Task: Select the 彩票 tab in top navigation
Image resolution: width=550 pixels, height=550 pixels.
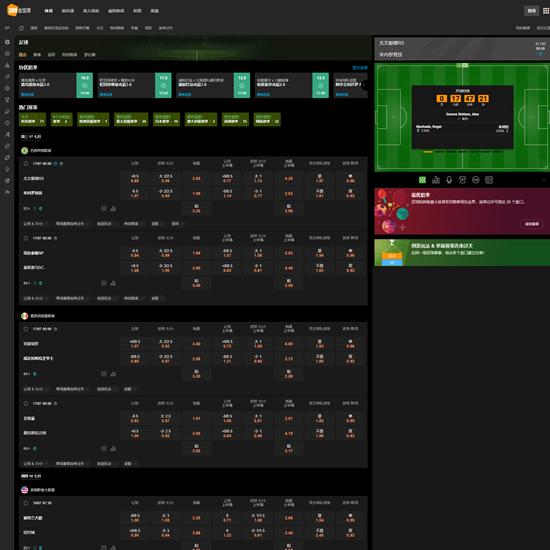Action: (137, 11)
